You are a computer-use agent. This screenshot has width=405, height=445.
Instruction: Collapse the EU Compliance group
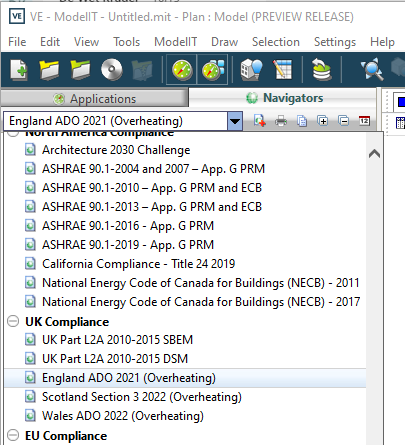[13, 435]
